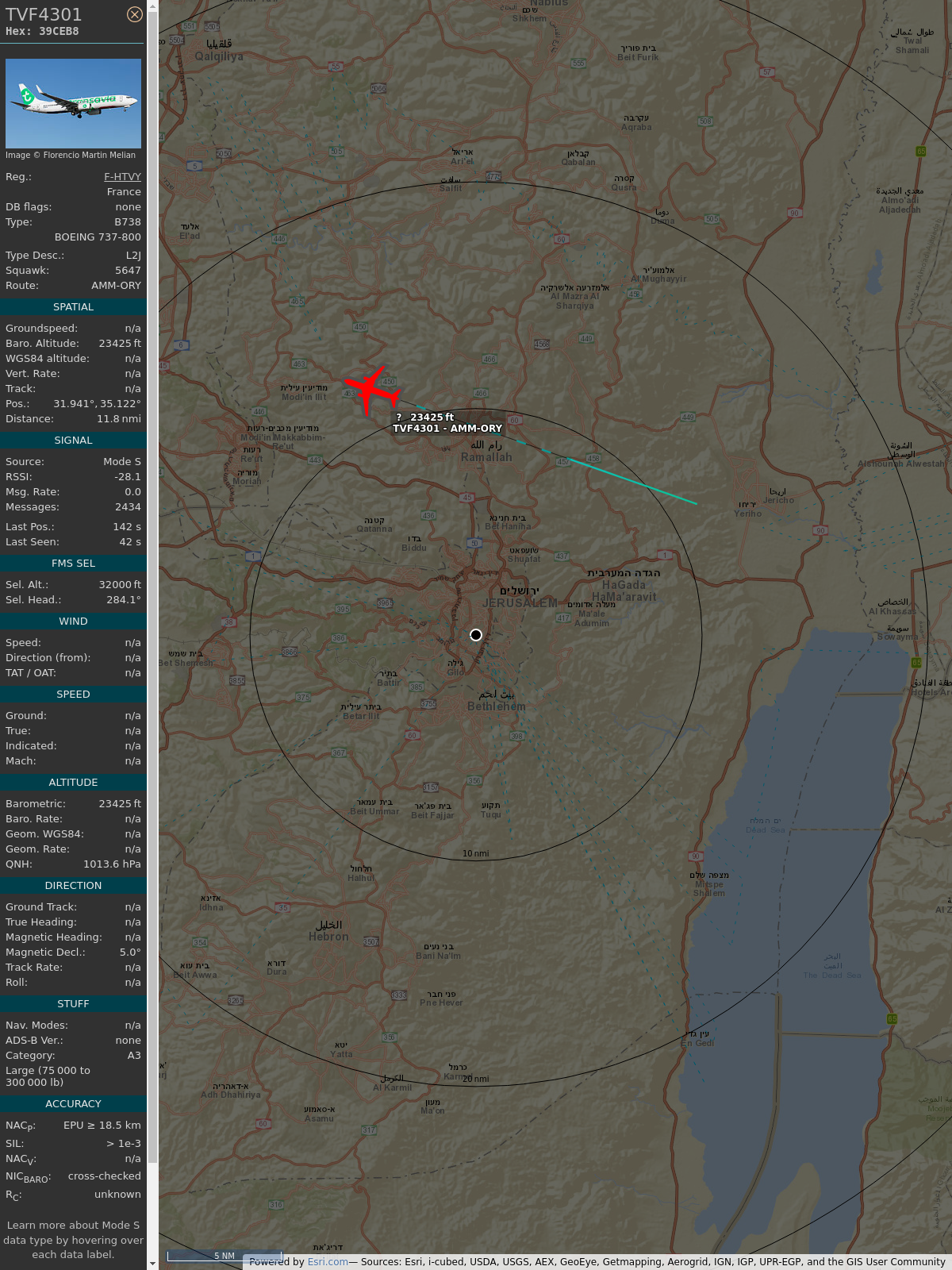
Task: Click the sidebar scrollbar down arrow
Action: [x=152, y=1264]
